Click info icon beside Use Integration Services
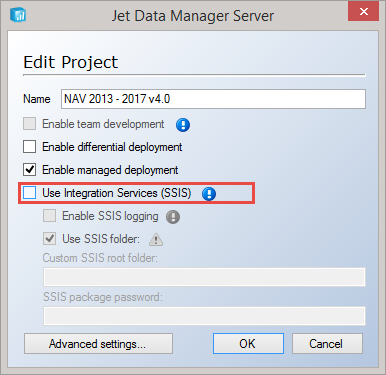The height and width of the screenshot is (375, 386). [x=209, y=193]
